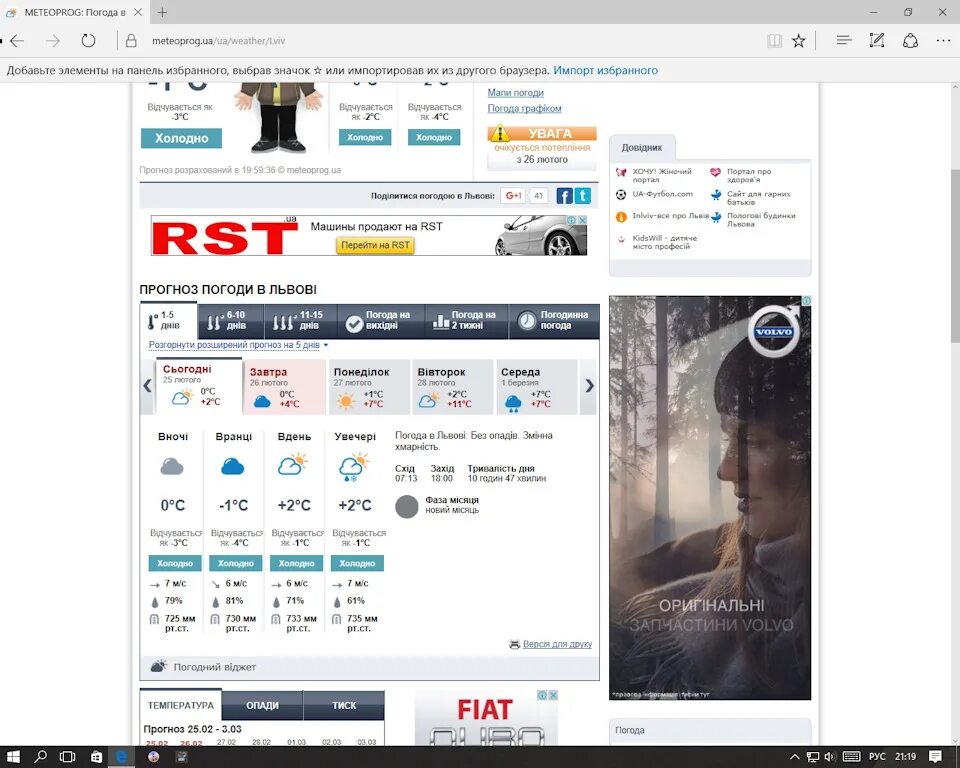Click Импорт избранного link

(x=606, y=70)
